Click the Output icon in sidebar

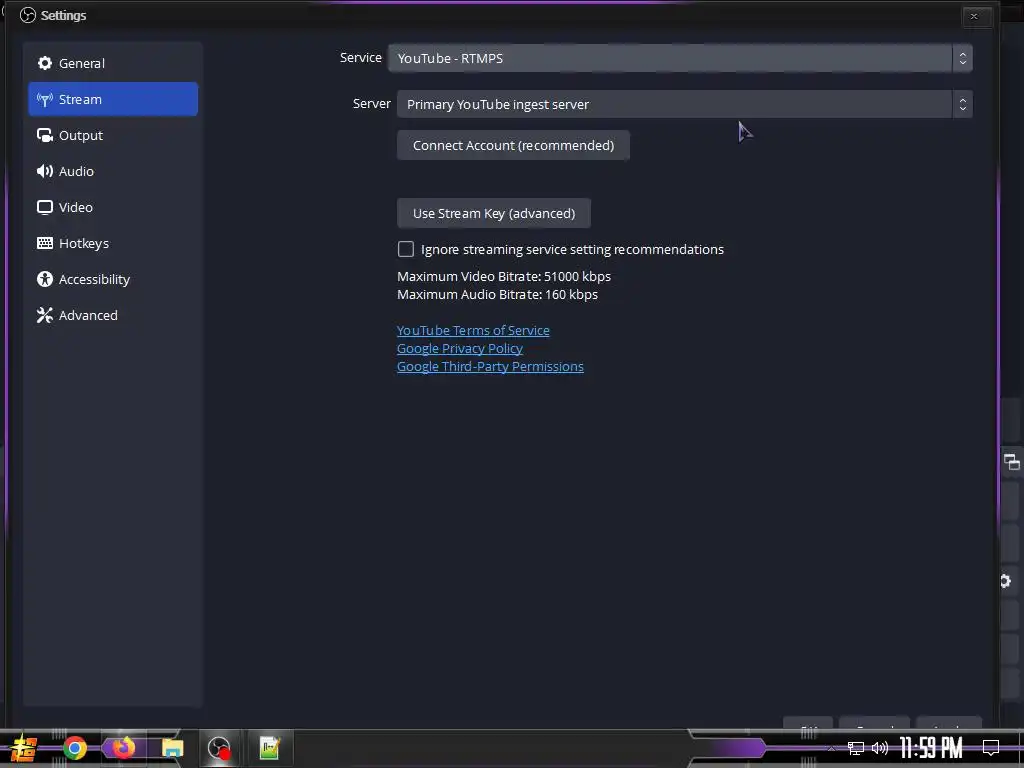tap(44, 135)
